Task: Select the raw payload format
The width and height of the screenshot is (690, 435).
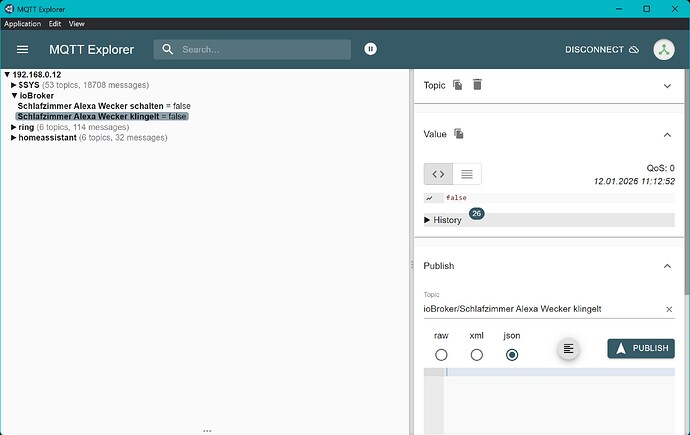Action: click(441, 355)
